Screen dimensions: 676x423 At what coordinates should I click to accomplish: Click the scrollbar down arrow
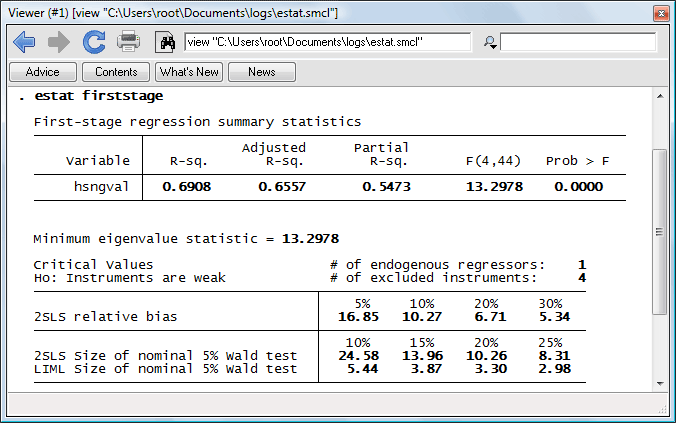[660, 383]
